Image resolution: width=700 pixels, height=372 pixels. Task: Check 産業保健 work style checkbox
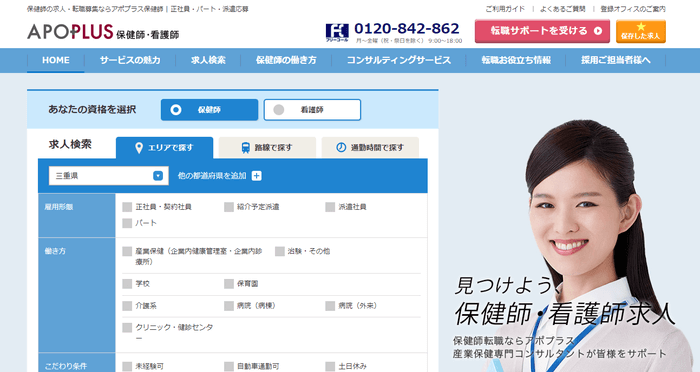pos(127,251)
